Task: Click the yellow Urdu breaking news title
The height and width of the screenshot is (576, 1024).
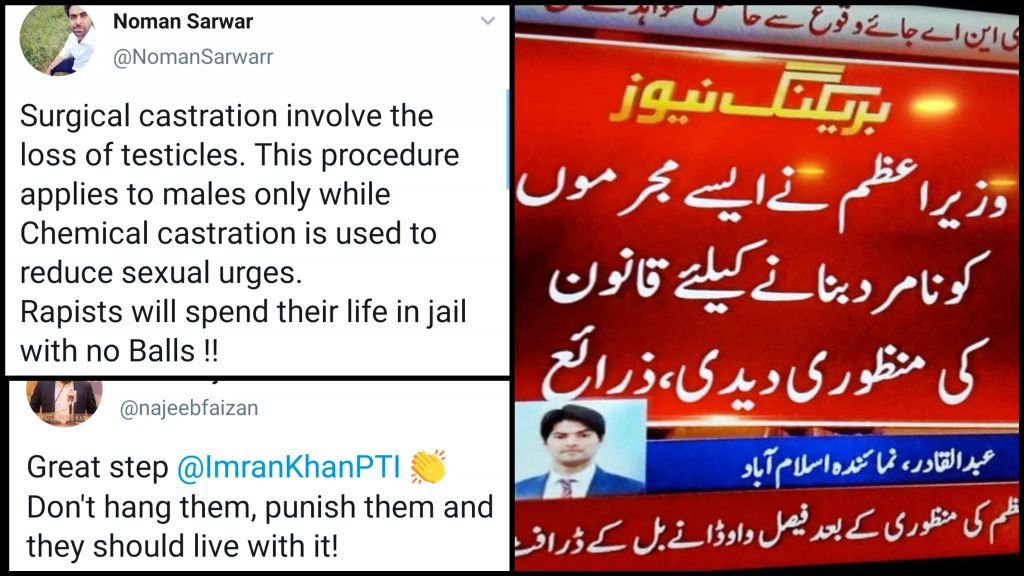Action: 749,99
